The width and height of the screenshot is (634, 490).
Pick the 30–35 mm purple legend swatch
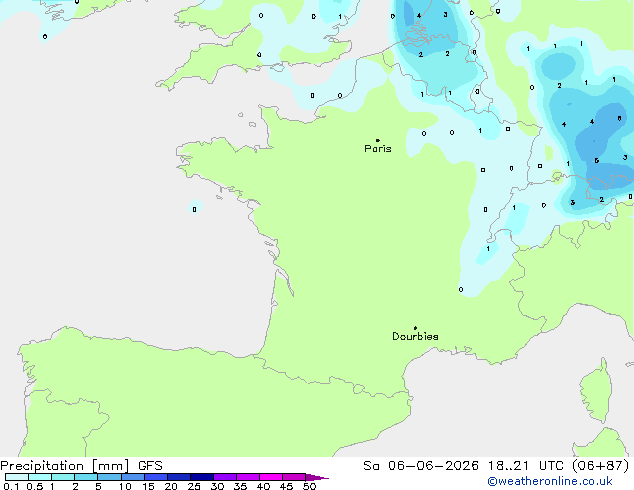pos(225,477)
